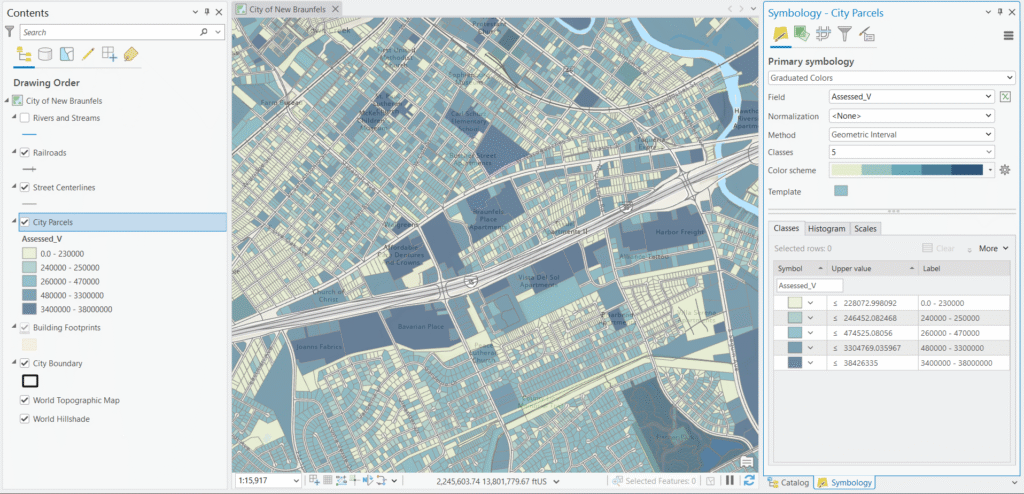Click the Symbology panel hamburger menu
This screenshot has width=1024, height=494.
pos(1008,35)
